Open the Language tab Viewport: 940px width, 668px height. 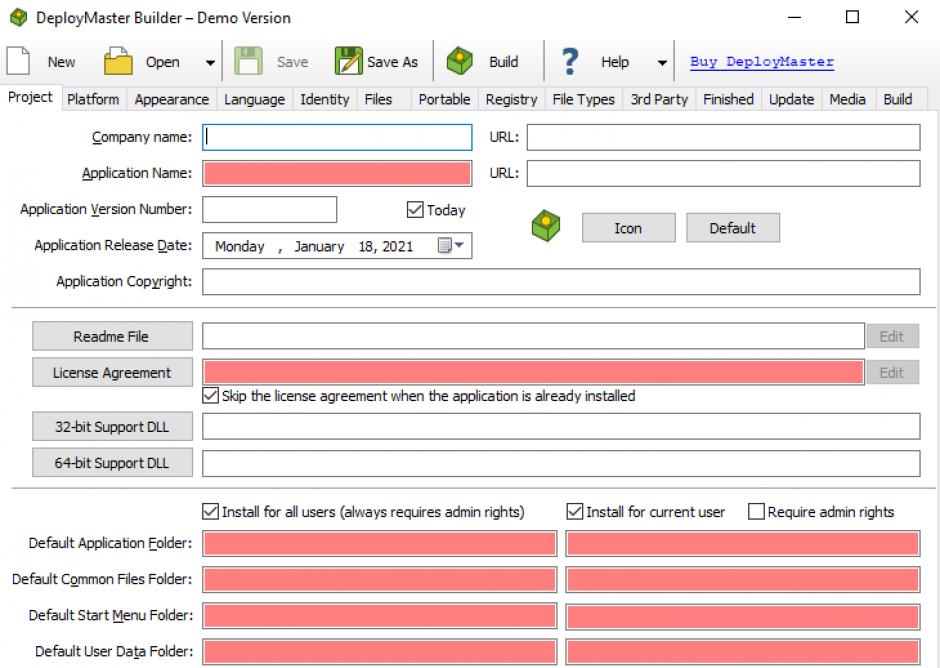(254, 99)
